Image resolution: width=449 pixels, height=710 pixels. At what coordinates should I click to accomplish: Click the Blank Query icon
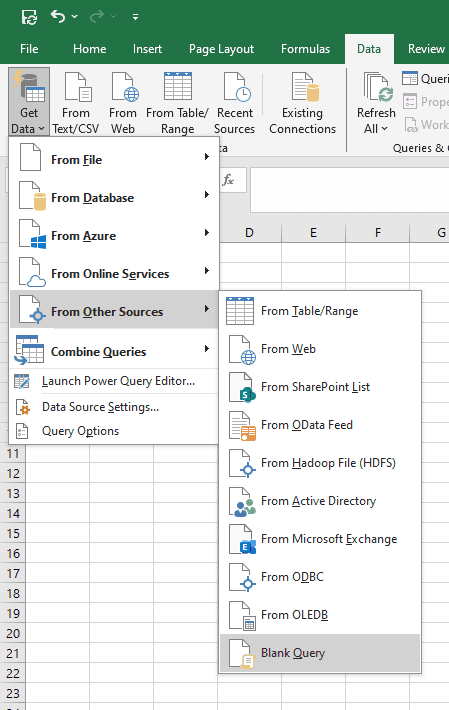pyautogui.click(x=242, y=653)
